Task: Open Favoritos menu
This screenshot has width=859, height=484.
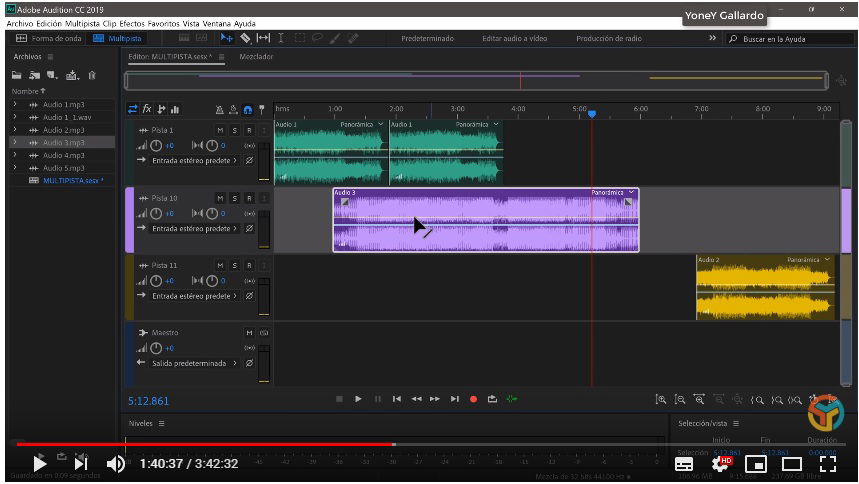Action: pyautogui.click(x=163, y=24)
